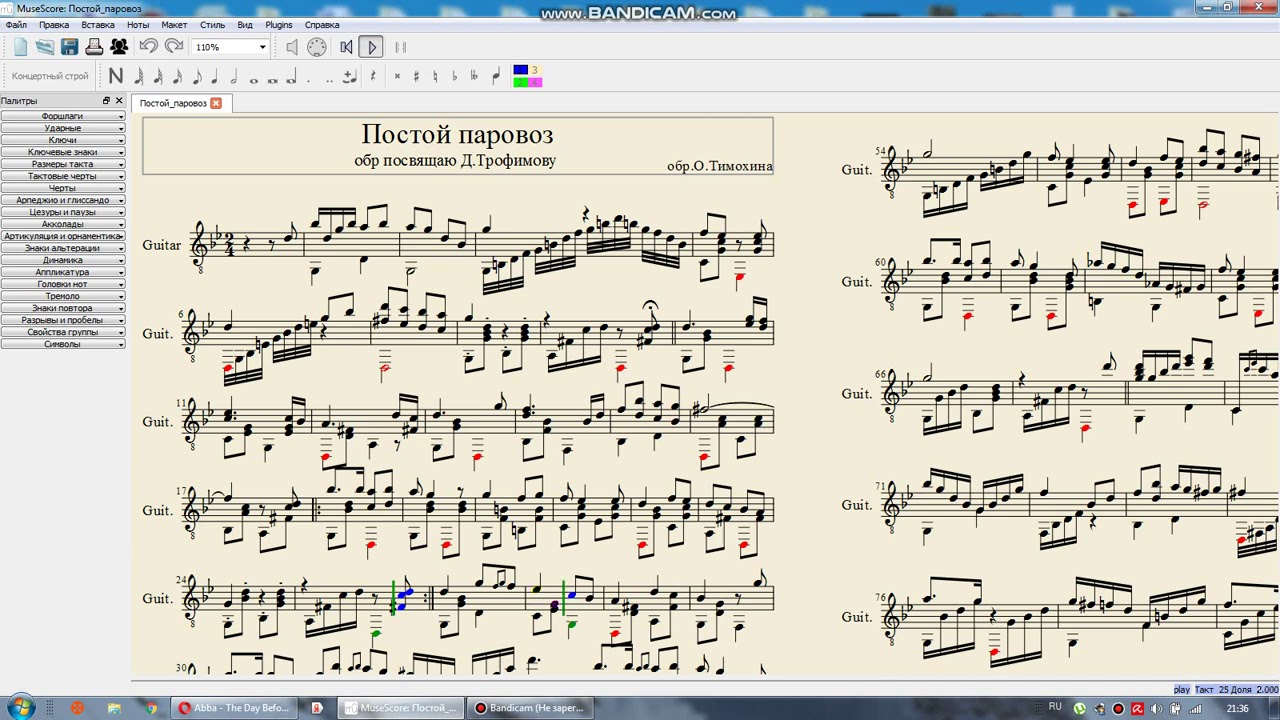Expand the Размеры такта palette
The height and width of the screenshot is (720, 1280).
tap(63, 164)
